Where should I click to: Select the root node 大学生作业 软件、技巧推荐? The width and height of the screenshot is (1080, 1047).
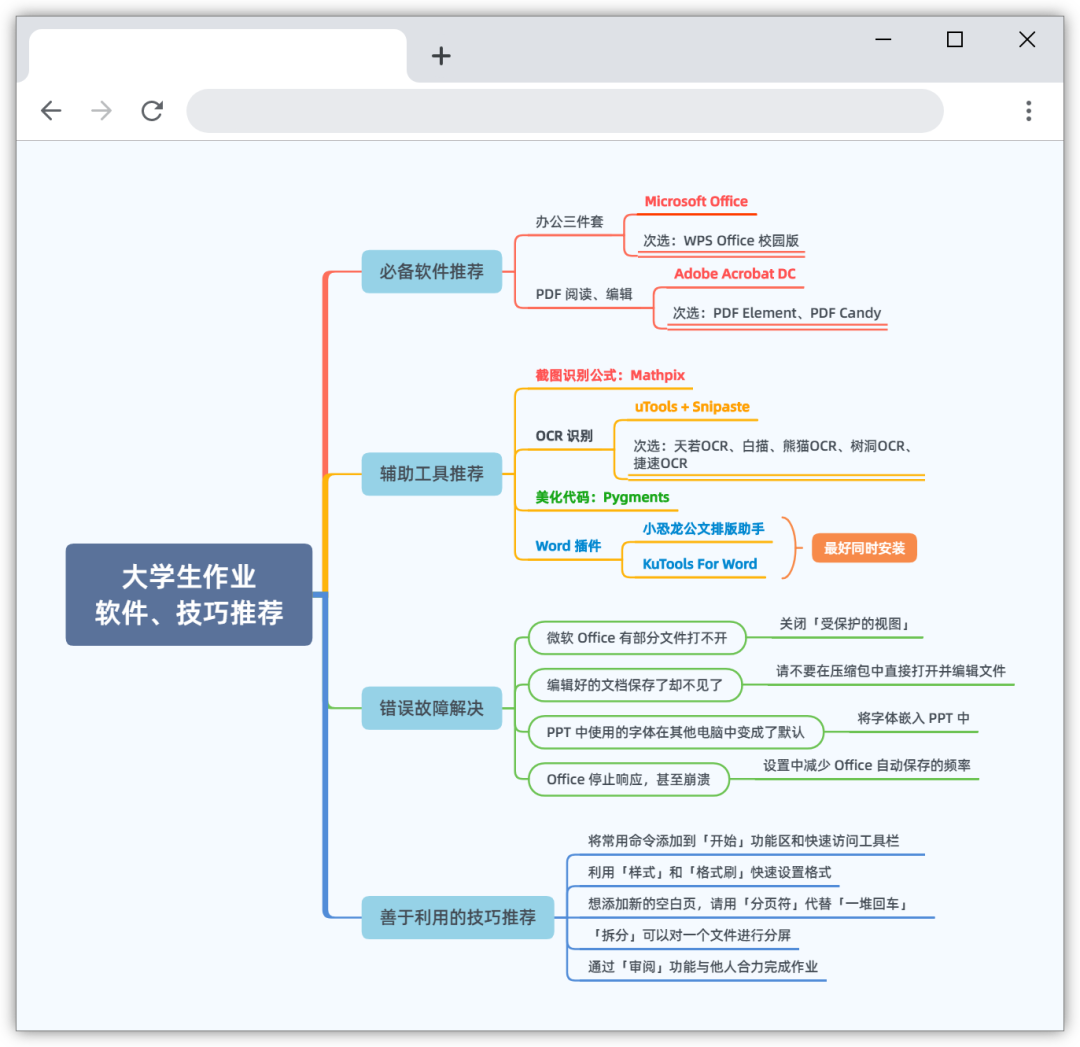click(189, 594)
